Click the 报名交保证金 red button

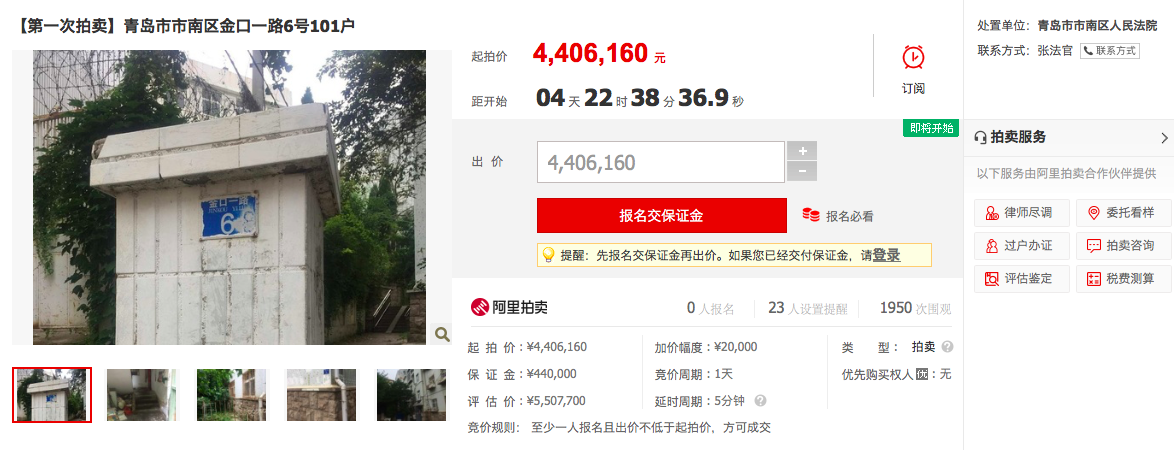(662, 216)
